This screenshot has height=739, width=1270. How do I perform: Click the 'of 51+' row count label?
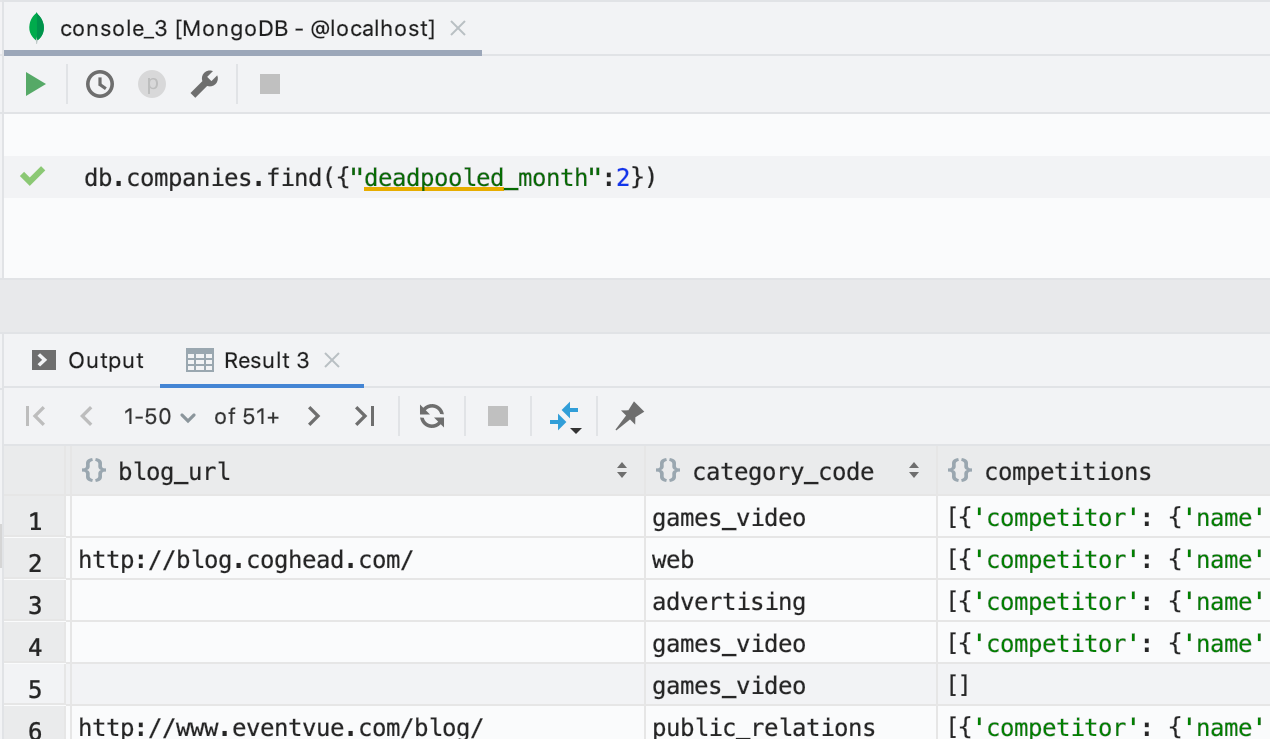[x=246, y=416]
